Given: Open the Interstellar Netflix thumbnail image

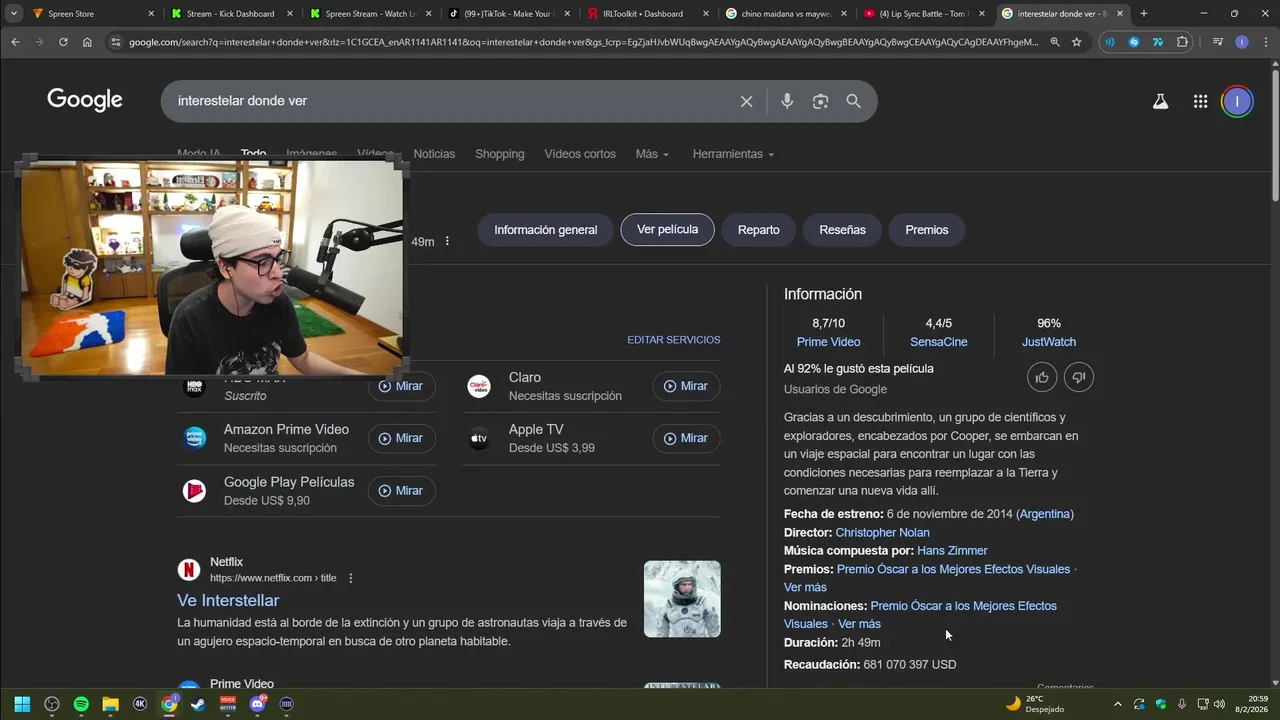Looking at the screenshot, I should coord(682,599).
